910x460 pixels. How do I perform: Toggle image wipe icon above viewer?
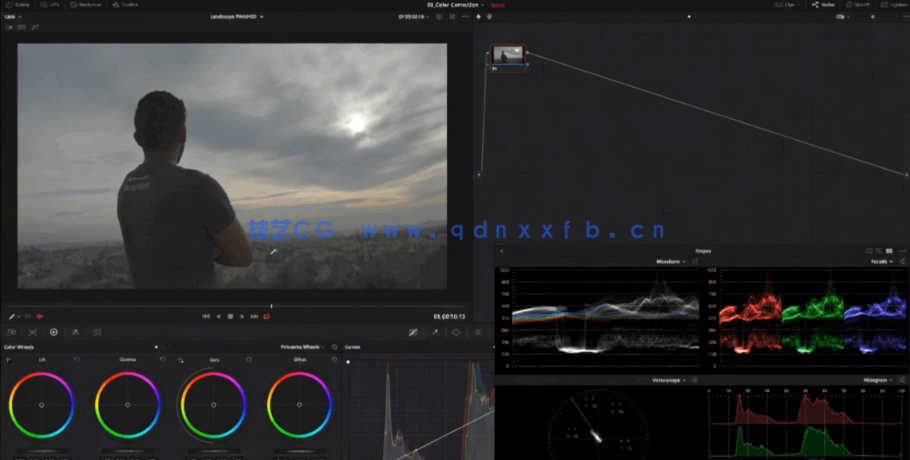(9, 27)
